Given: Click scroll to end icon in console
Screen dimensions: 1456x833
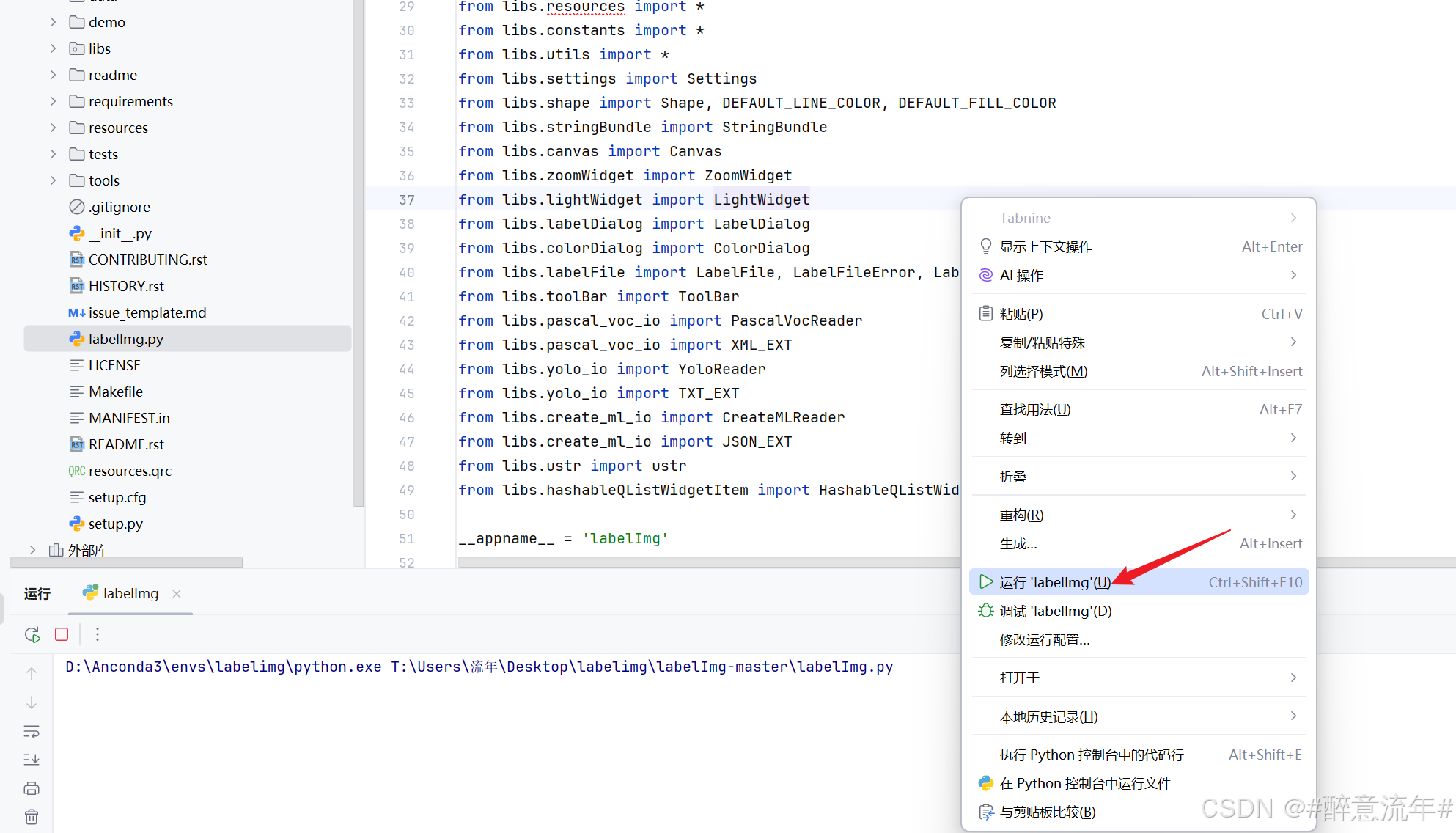Looking at the screenshot, I should (32, 760).
